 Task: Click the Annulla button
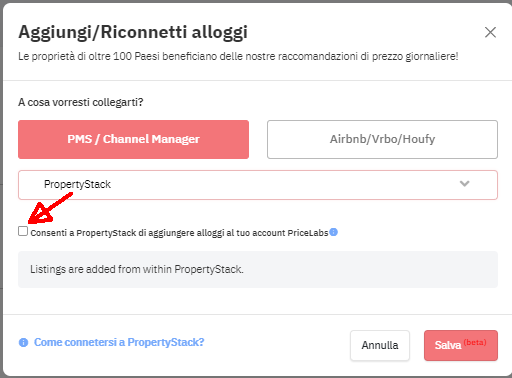[380, 345]
